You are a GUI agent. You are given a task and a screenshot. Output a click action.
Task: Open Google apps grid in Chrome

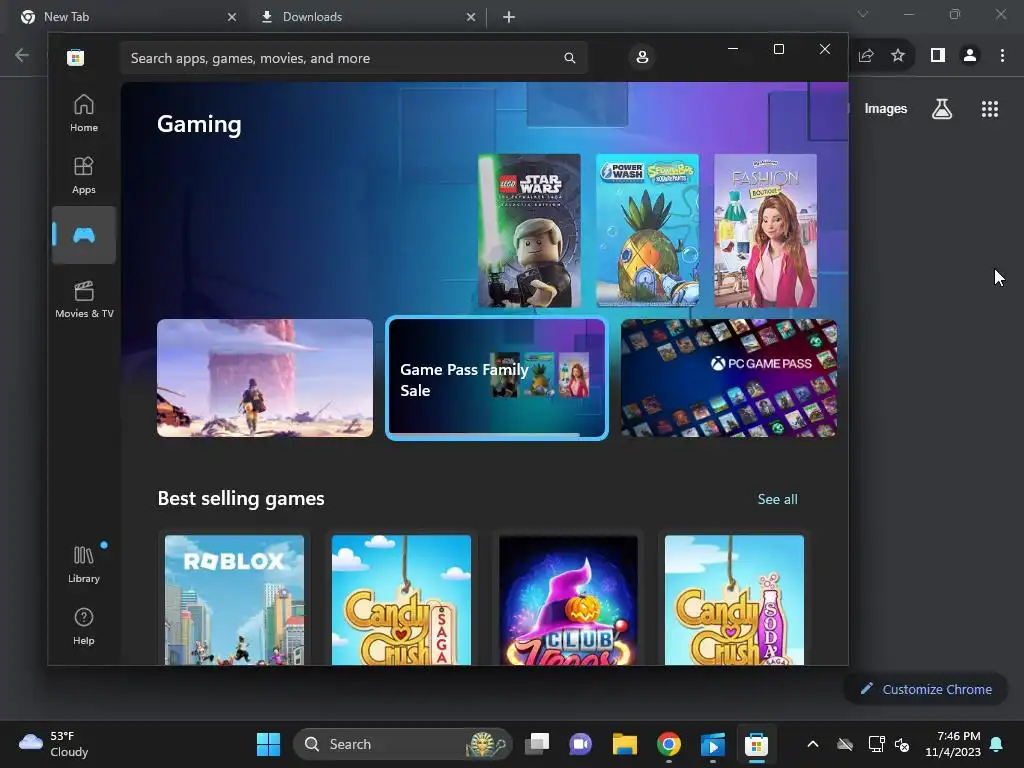click(990, 109)
